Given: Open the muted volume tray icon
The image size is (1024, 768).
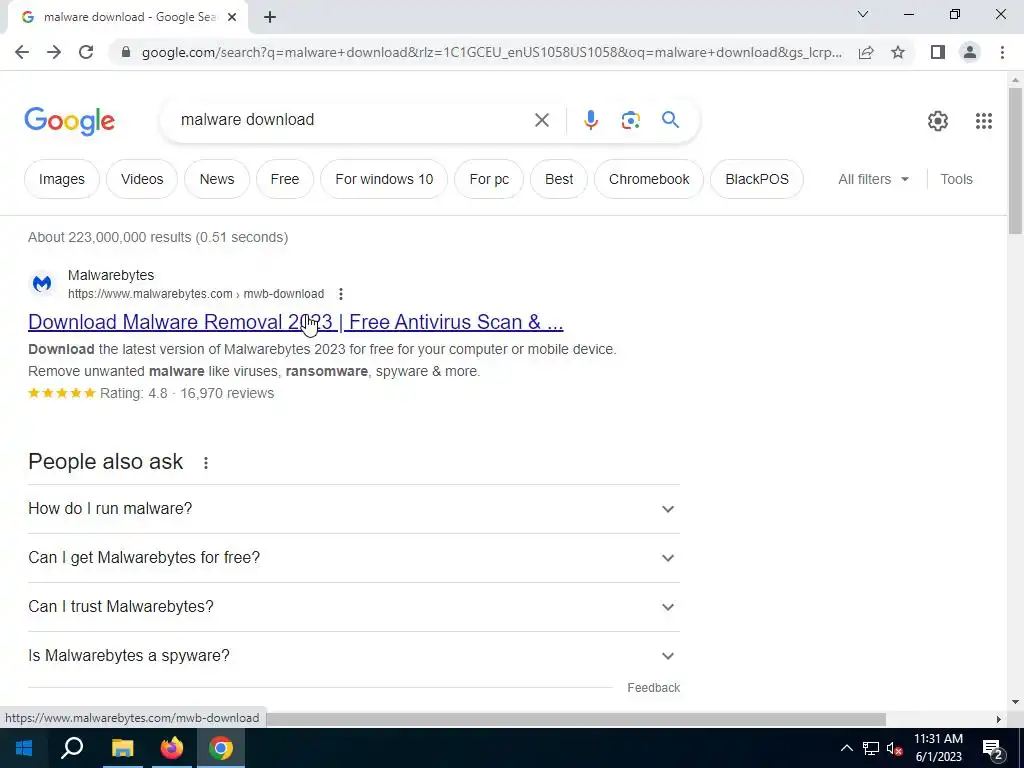Looking at the screenshot, I should [895, 748].
